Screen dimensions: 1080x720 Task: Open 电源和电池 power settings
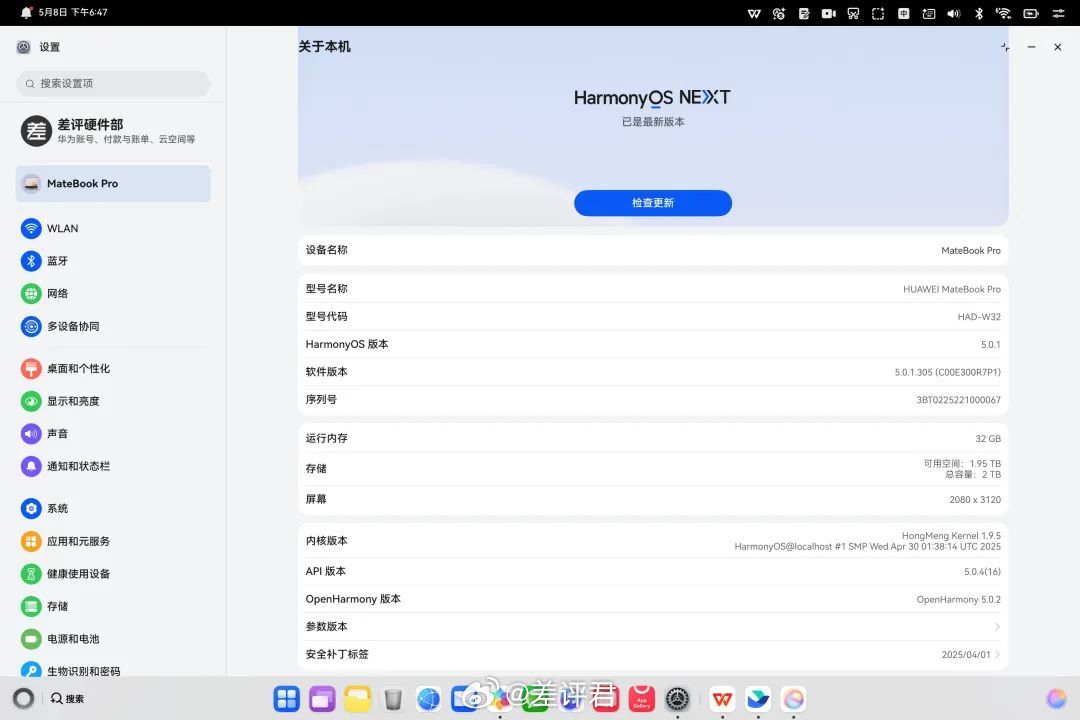114,639
